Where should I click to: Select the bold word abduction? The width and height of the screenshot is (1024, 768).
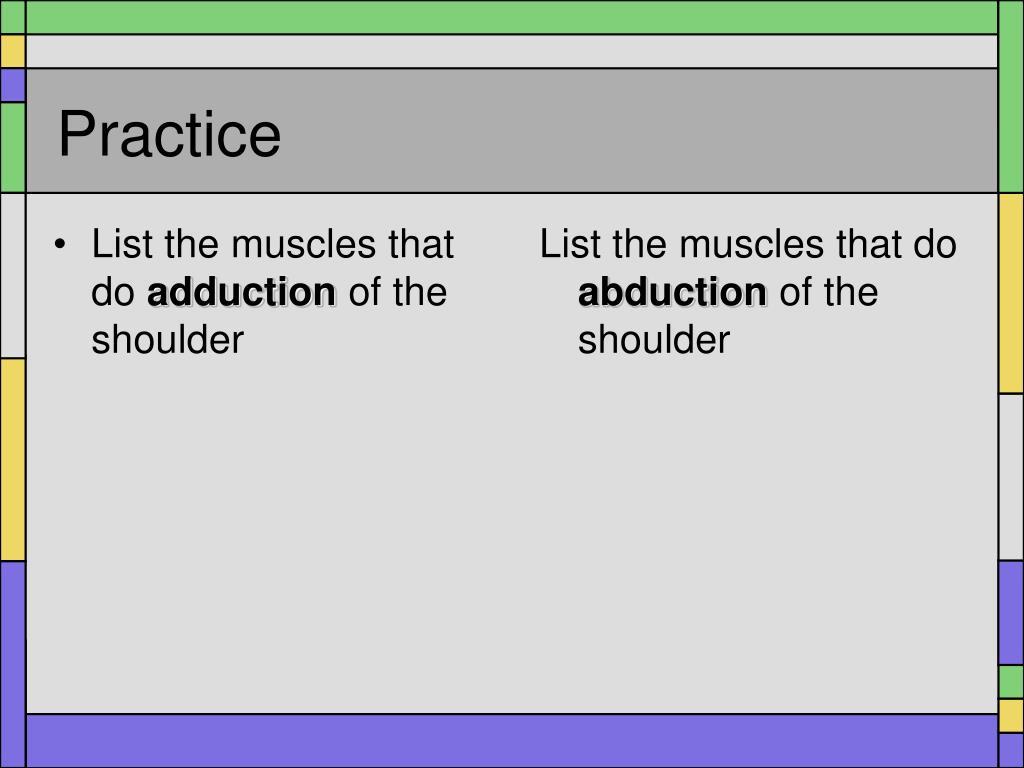672,292
